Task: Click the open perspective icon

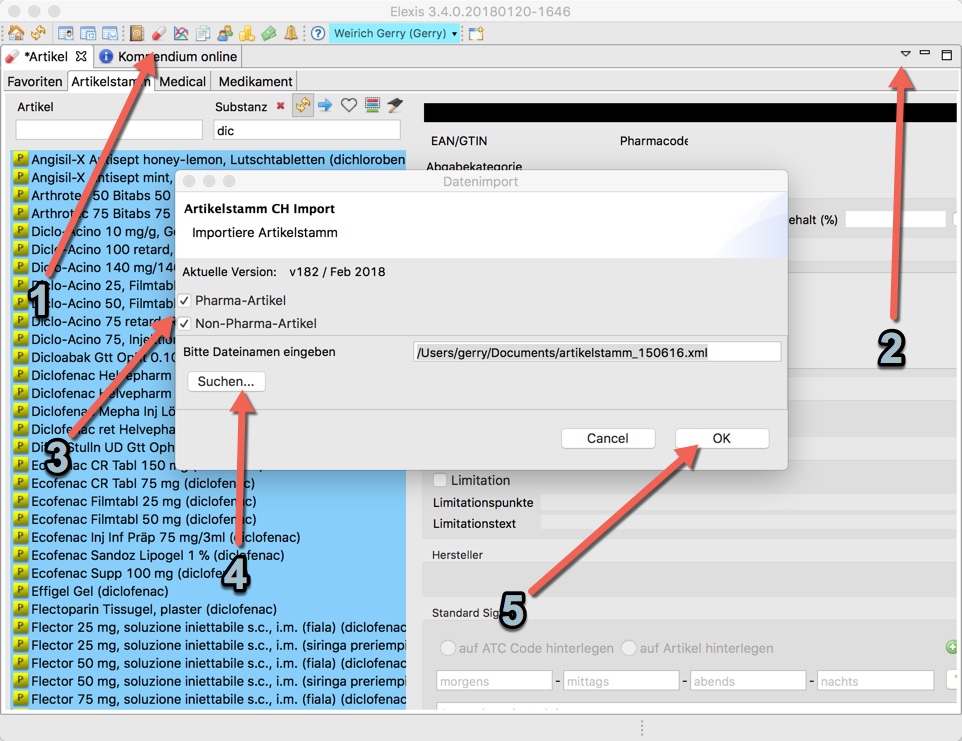Action: (x=477, y=33)
